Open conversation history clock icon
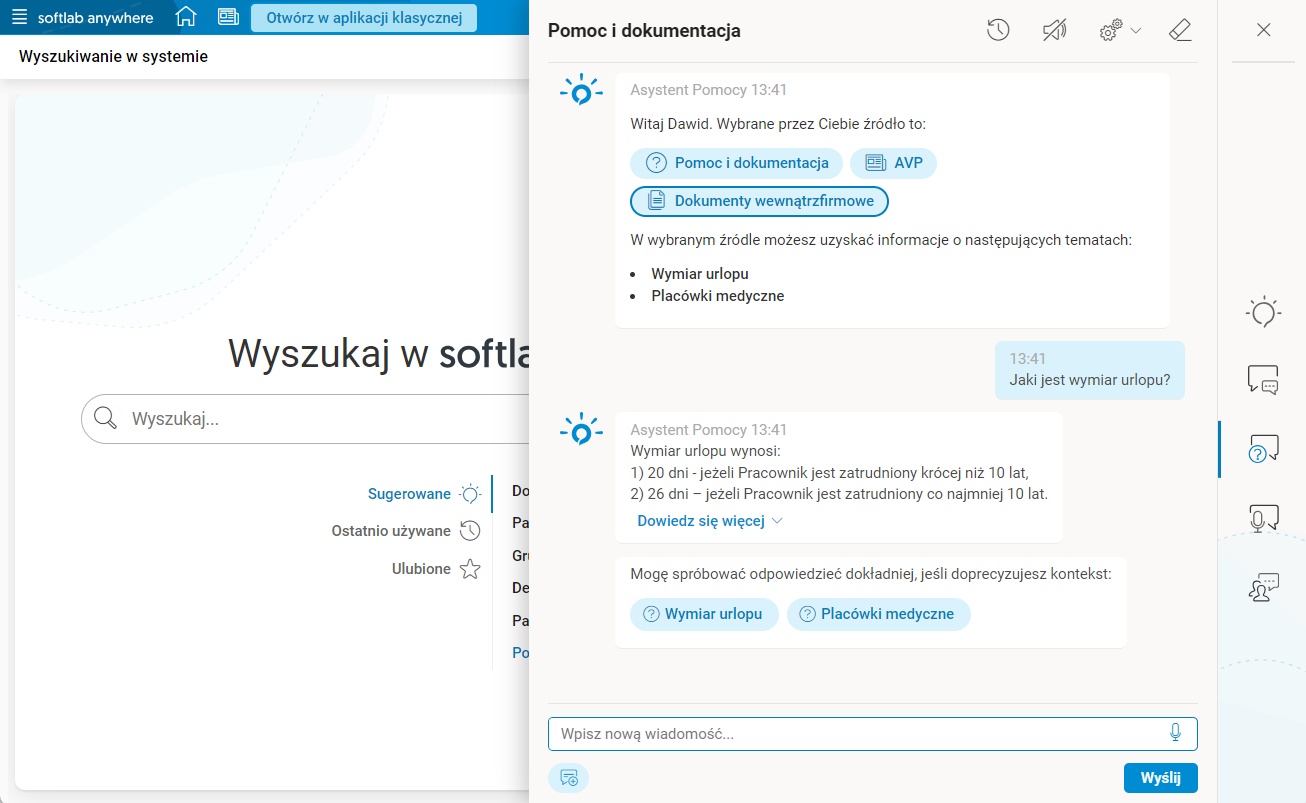Image resolution: width=1306 pixels, height=803 pixels. [998, 31]
